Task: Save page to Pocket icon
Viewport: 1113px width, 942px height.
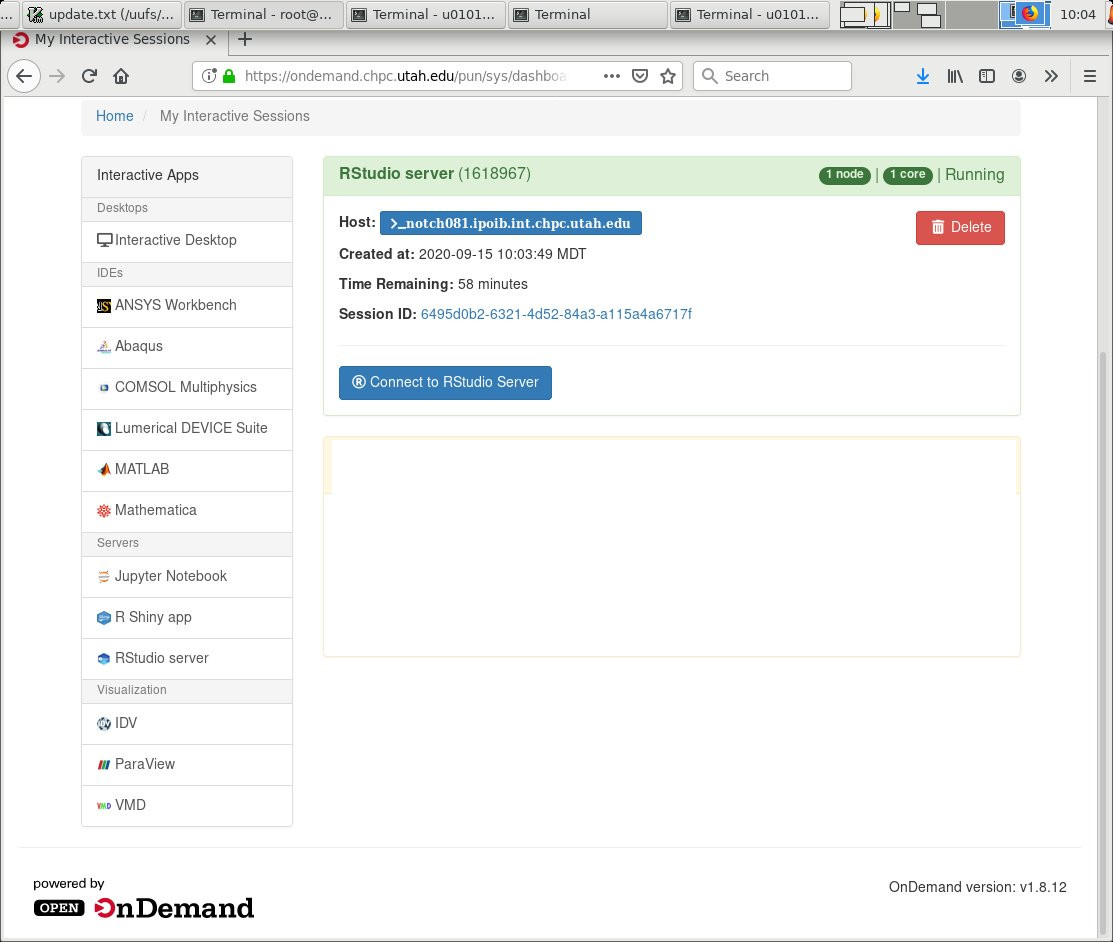Action: [640, 76]
